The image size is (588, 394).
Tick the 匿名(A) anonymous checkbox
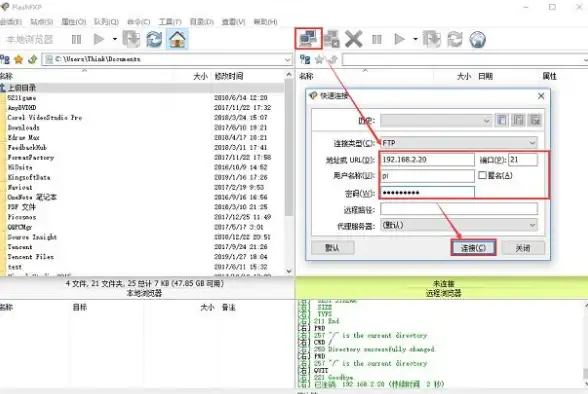coord(482,175)
